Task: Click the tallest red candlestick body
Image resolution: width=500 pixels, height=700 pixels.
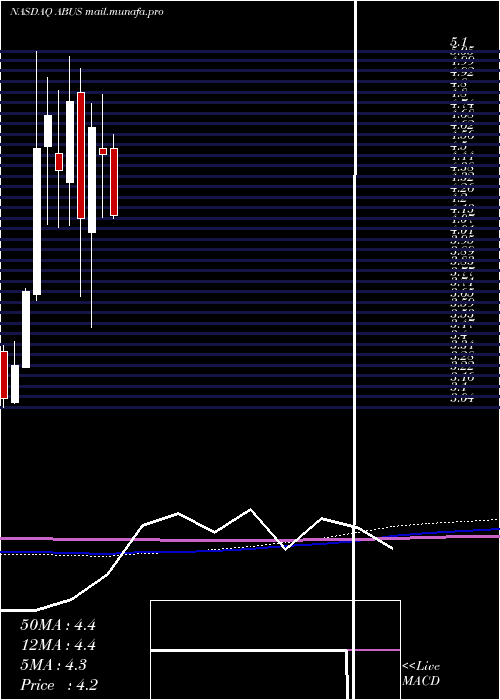Action: (81, 155)
